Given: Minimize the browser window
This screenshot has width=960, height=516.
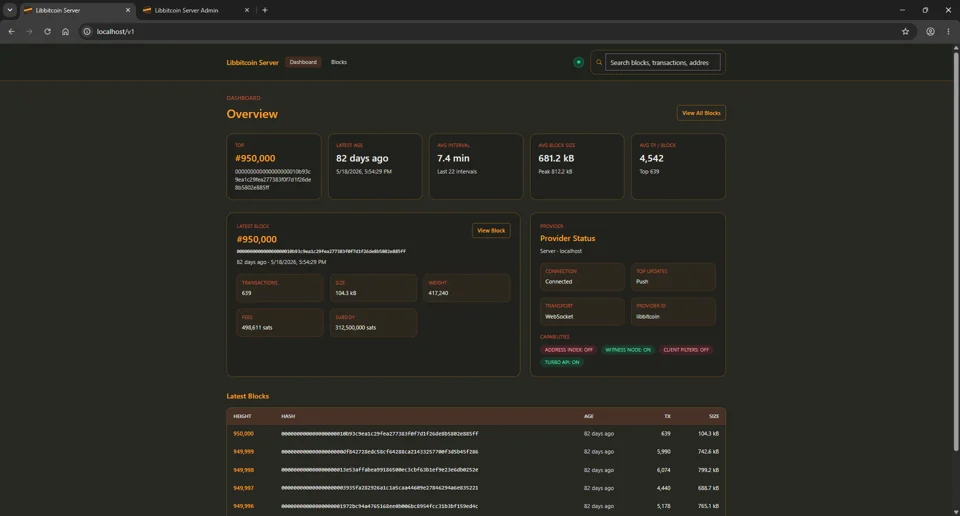Looking at the screenshot, I should tap(902, 10).
